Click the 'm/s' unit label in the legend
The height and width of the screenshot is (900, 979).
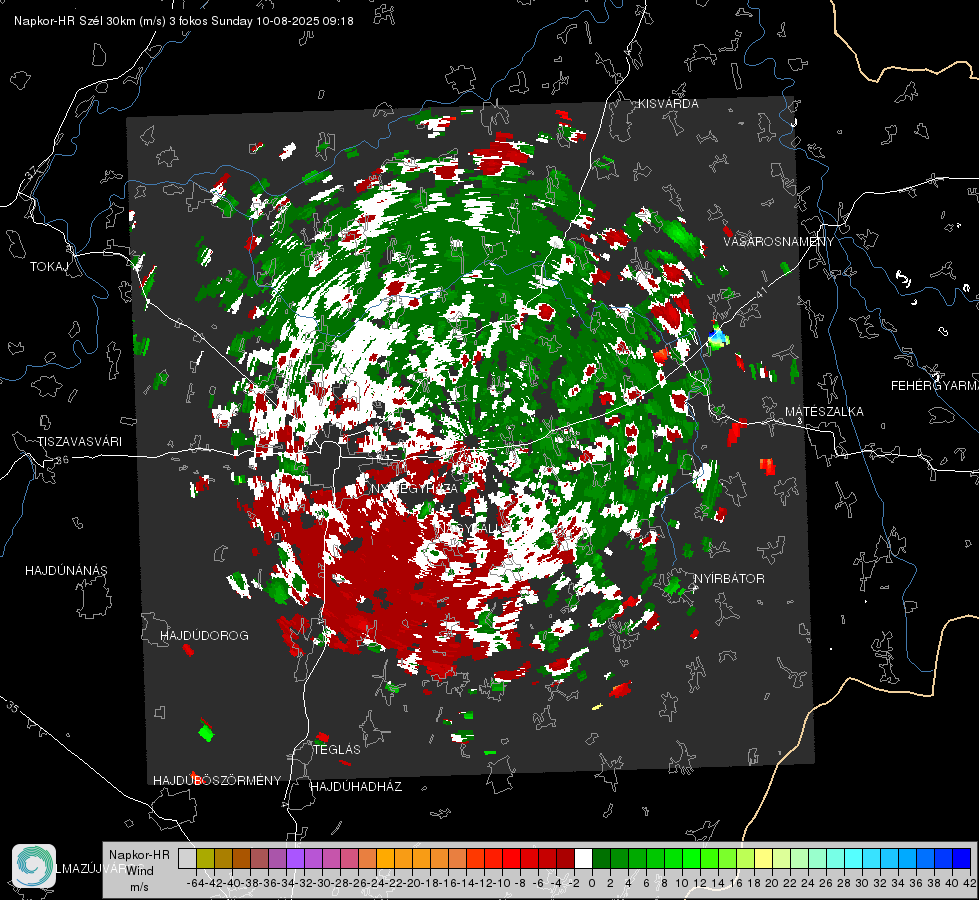139,887
